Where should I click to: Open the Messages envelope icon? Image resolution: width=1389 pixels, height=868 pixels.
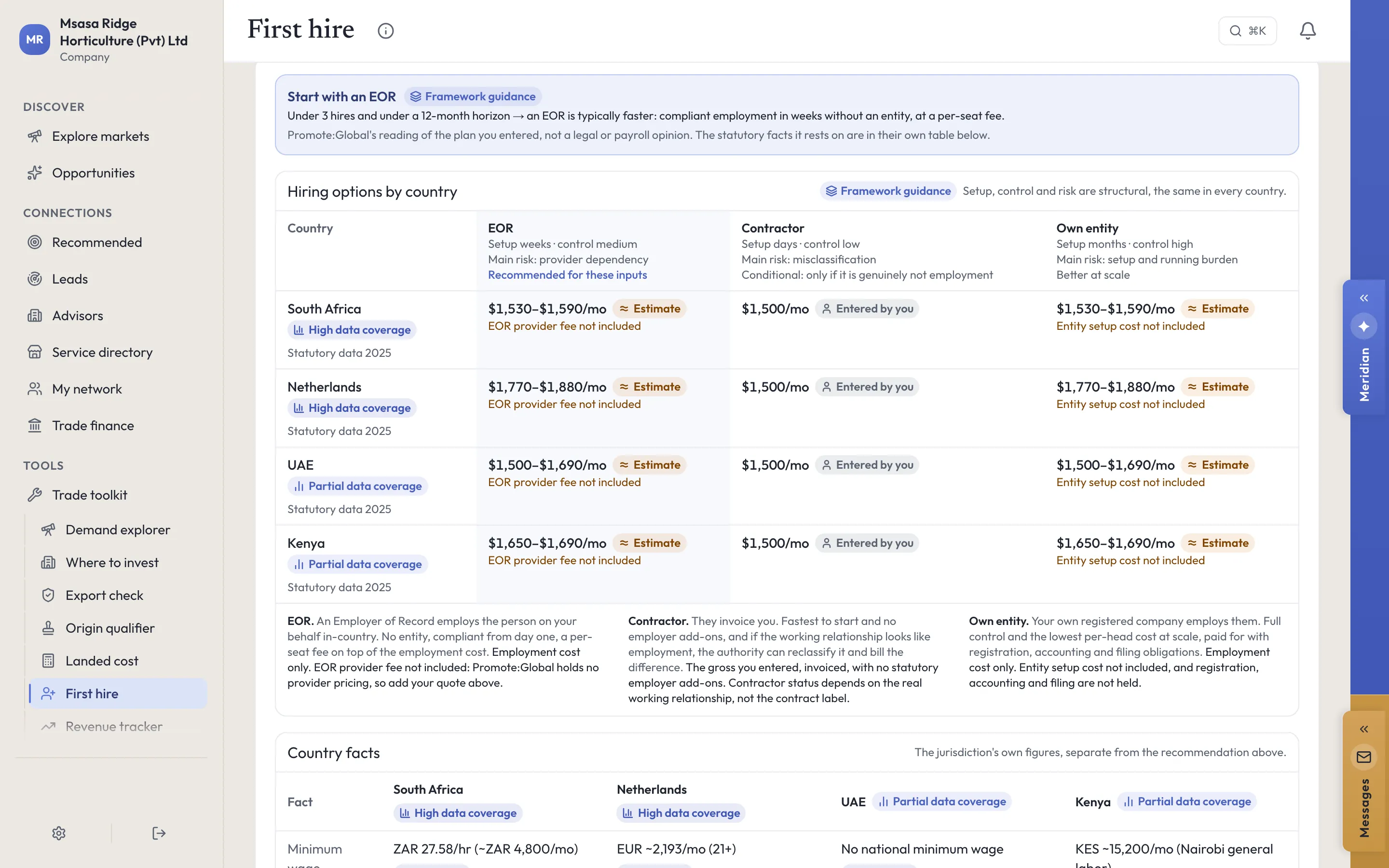1364,757
